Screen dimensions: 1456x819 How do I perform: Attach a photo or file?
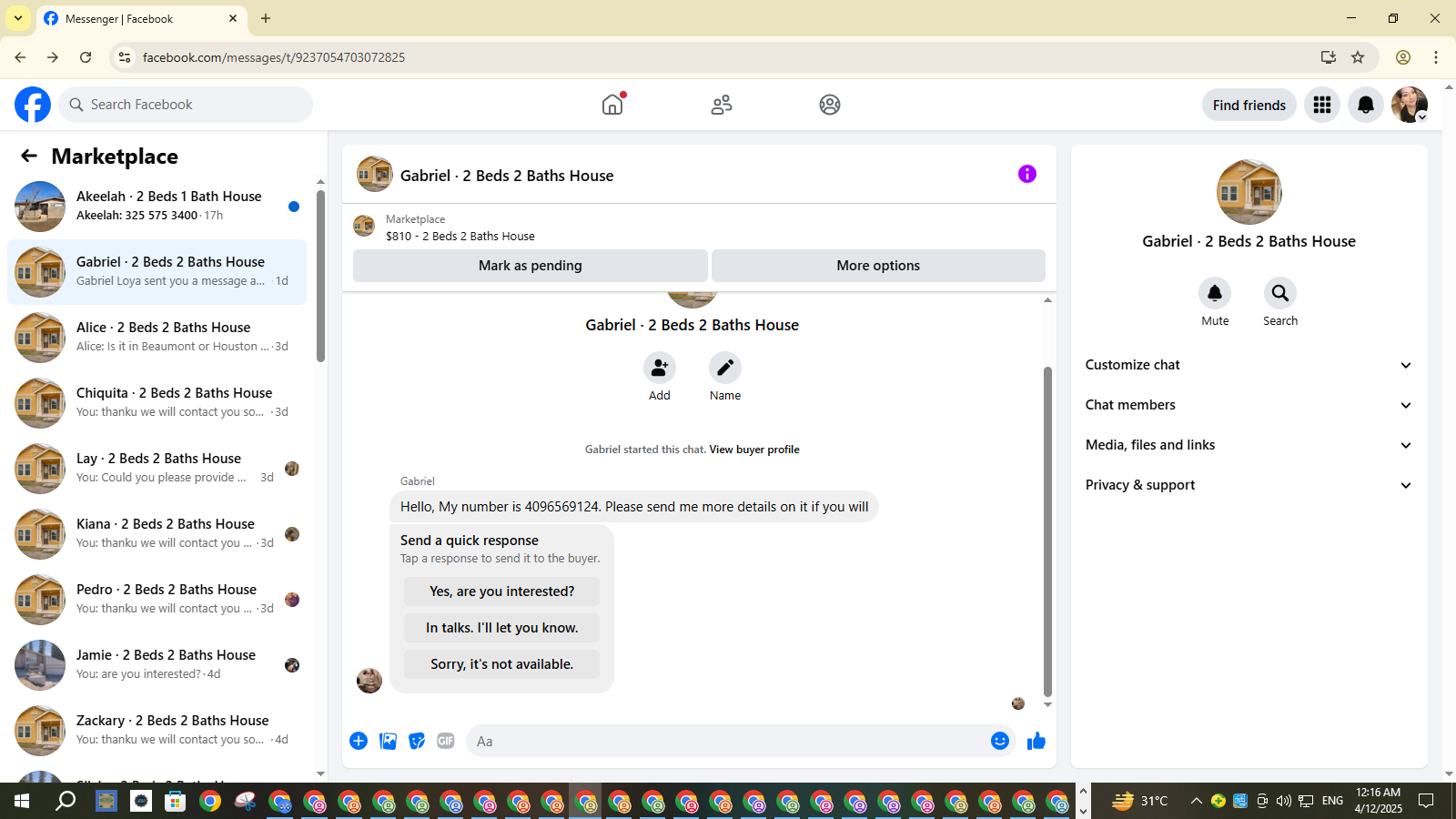(x=389, y=741)
